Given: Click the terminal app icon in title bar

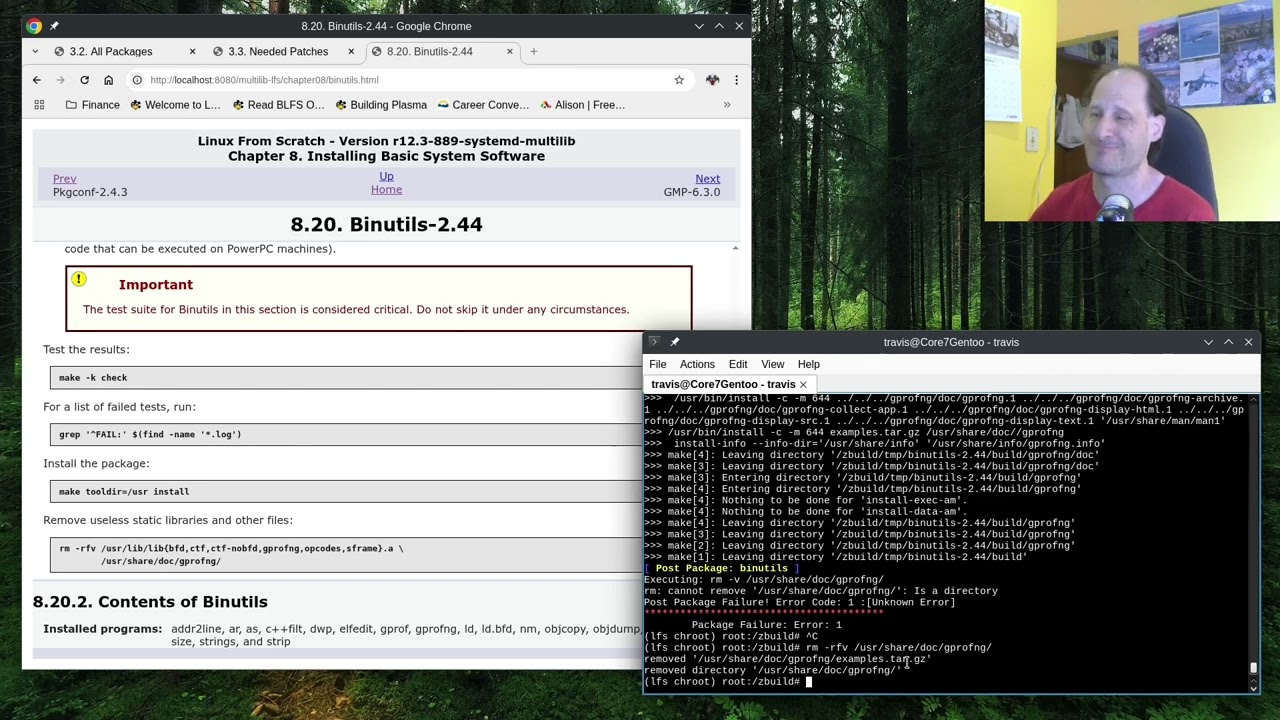Looking at the screenshot, I should (654, 342).
